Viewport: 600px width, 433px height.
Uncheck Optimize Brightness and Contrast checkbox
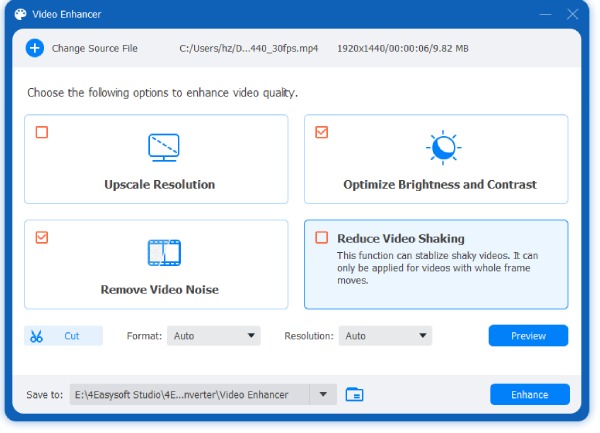321,132
